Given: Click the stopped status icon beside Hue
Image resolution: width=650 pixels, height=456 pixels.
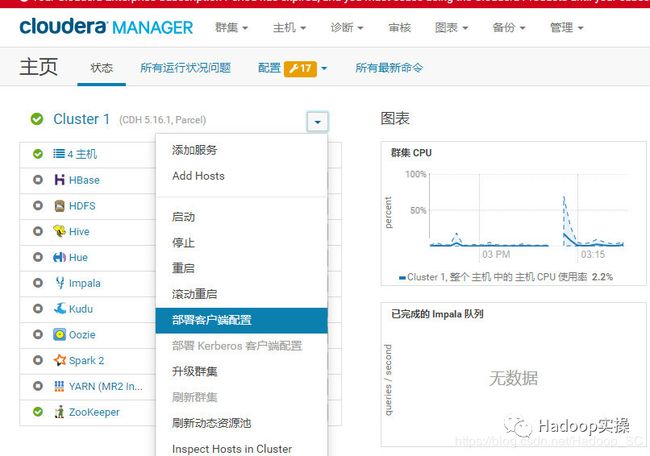Looking at the screenshot, I should (x=38, y=257).
